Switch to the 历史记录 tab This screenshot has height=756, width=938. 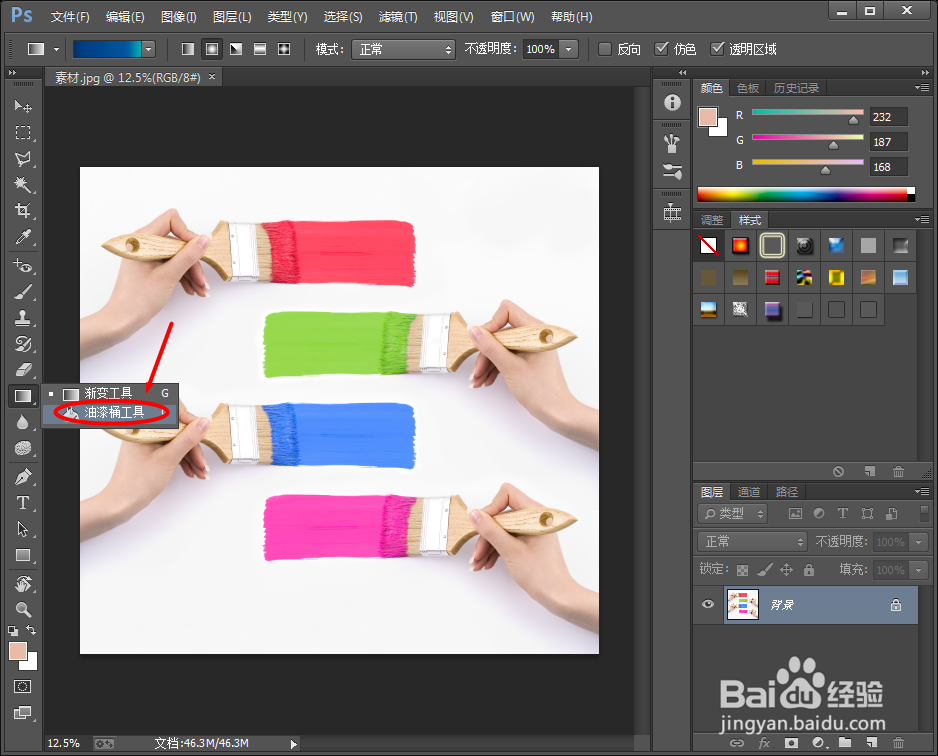click(796, 88)
